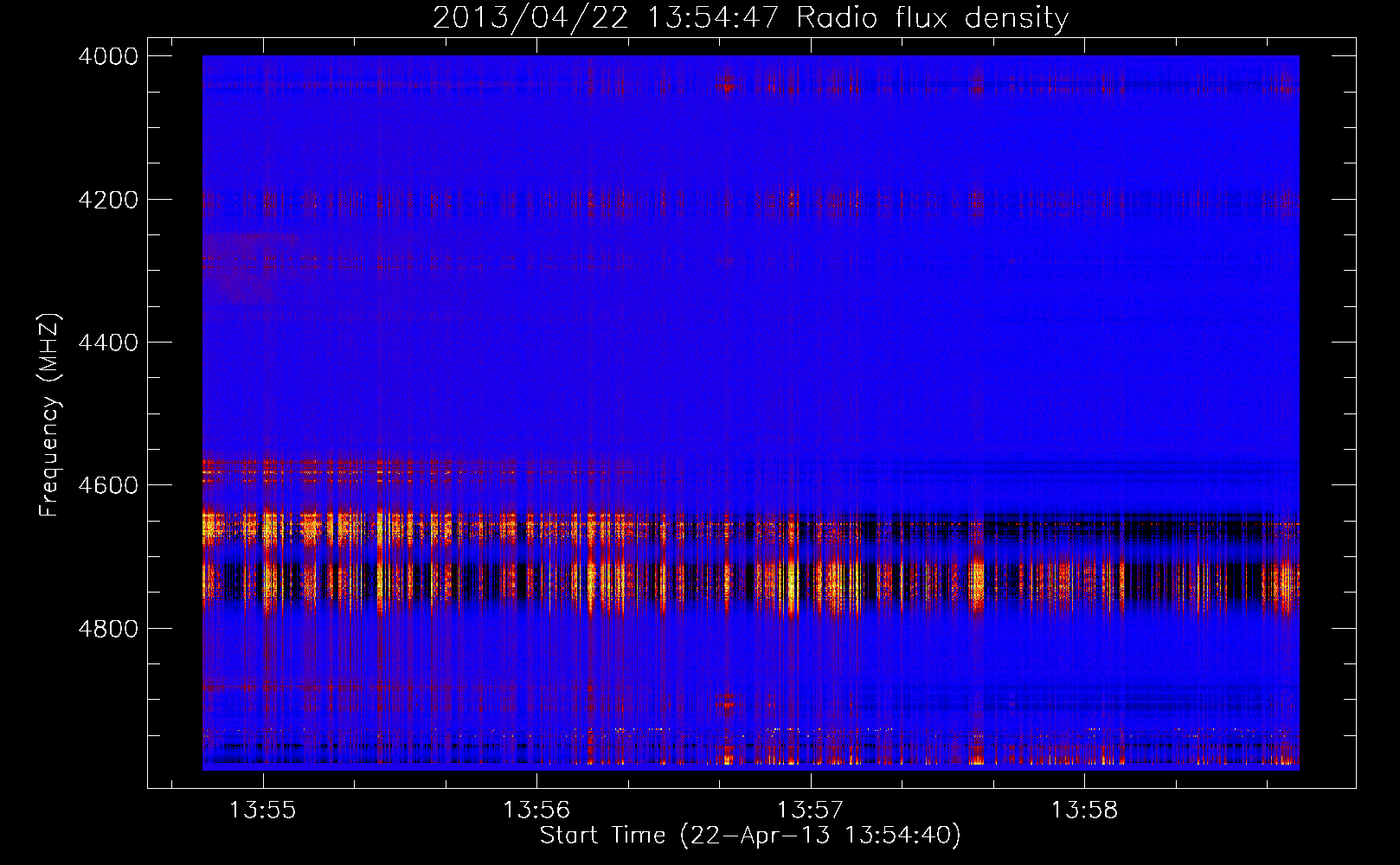
Task: Click the 13:56 time tick label
Action: [536, 811]
